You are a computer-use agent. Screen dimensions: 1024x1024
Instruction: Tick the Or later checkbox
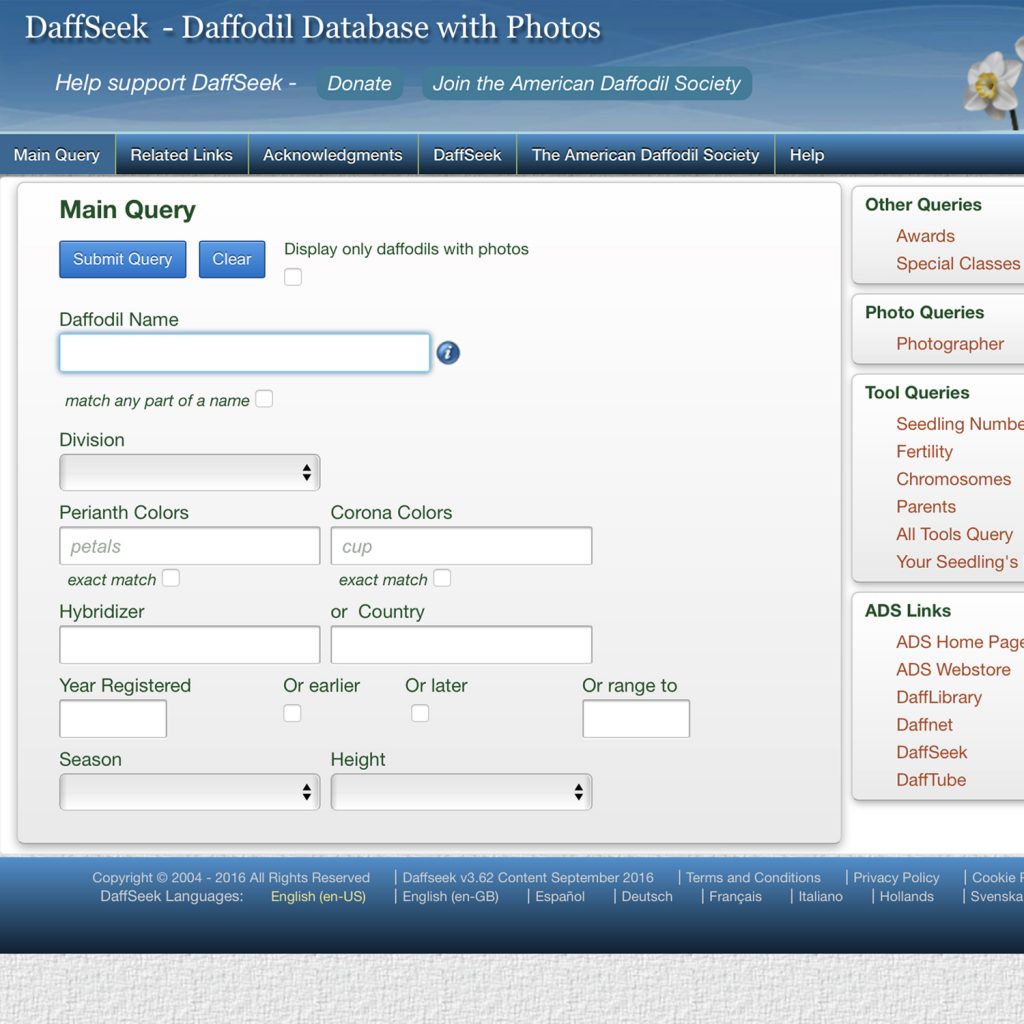(x=420, y=713)
